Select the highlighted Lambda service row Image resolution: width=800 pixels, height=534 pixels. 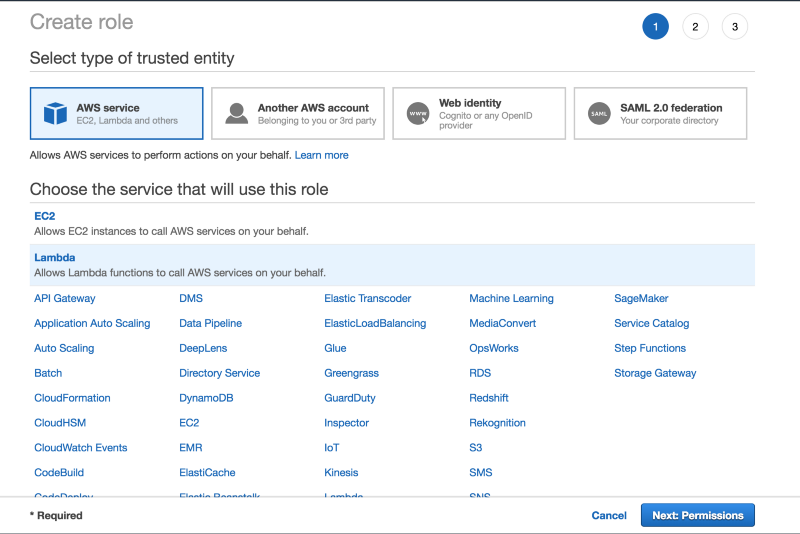[x=392, y=265]
